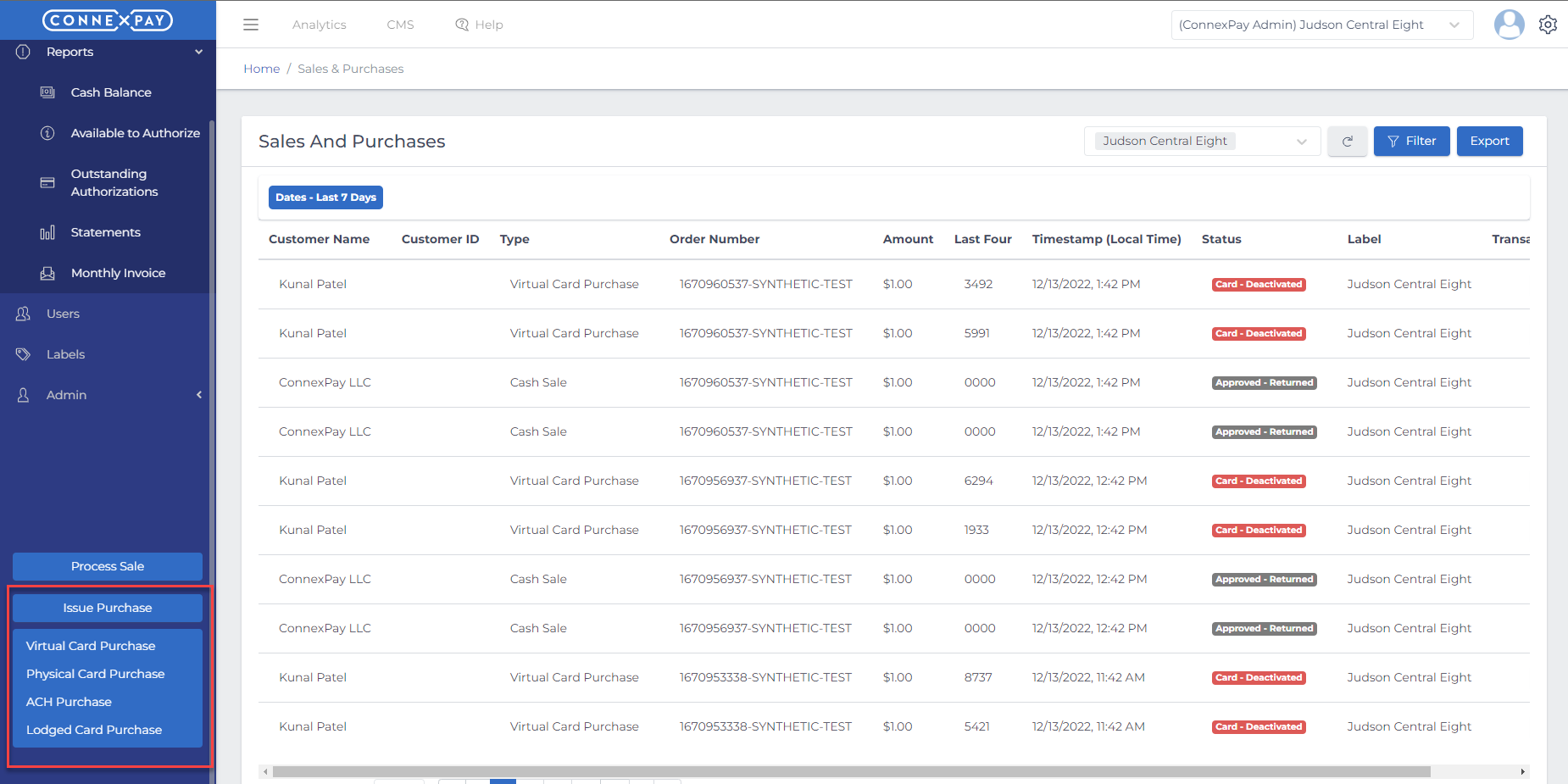Image resolution: width=1568 pixels, height=784 pixels.
Task: Click the Order Number column header
Action: click(714, 239)
